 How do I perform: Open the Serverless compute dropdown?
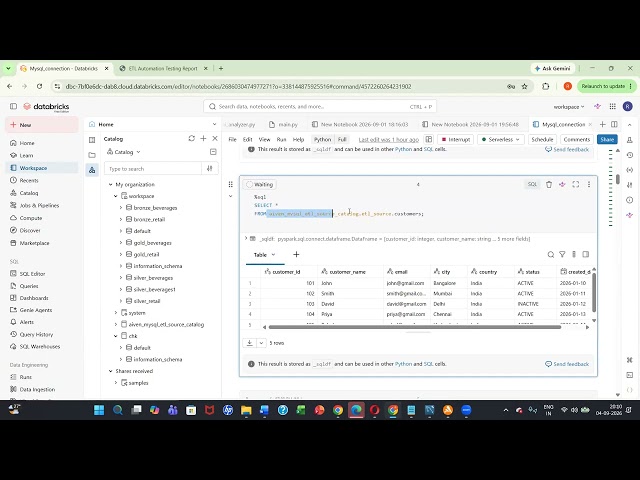point(500,140)
